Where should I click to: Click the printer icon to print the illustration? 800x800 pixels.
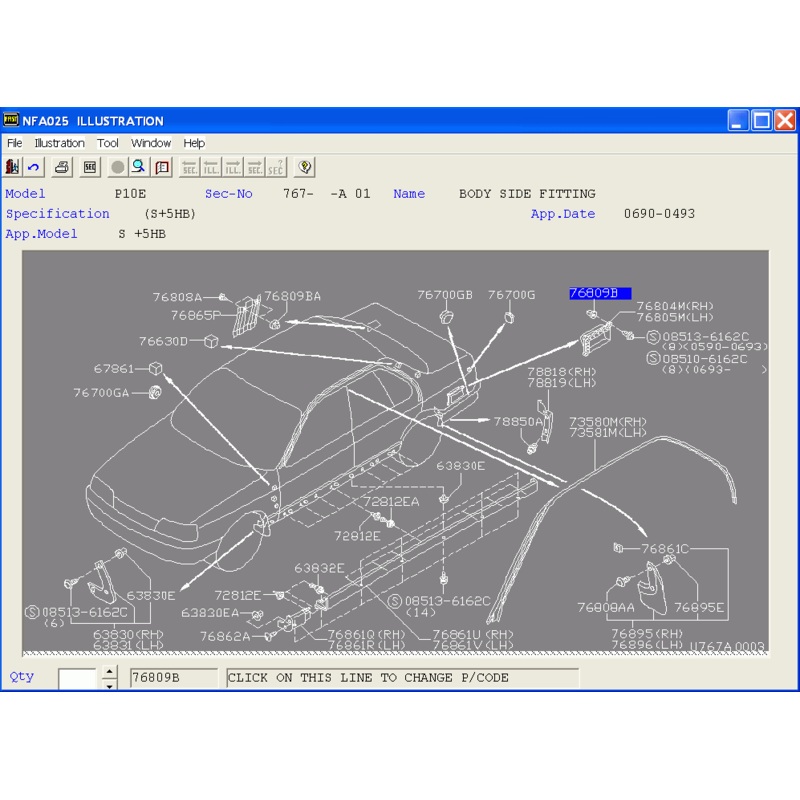click(62, 167)
